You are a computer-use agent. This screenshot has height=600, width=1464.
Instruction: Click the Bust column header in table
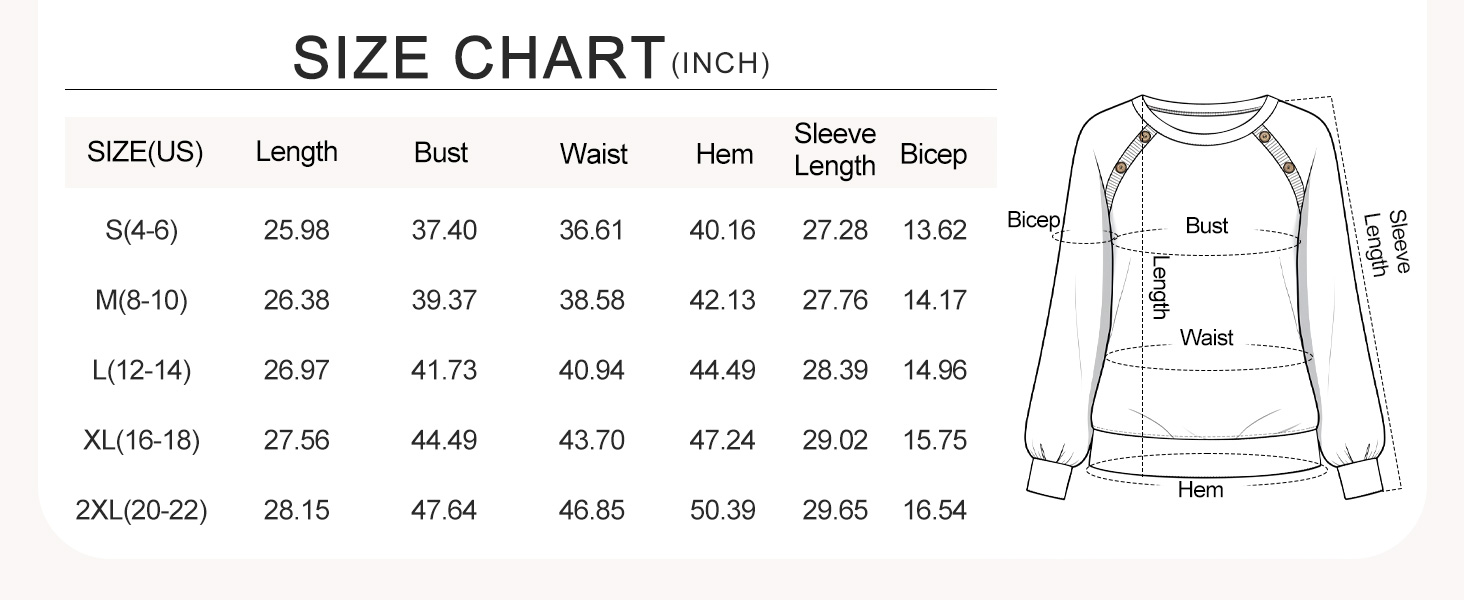point(441,152)
